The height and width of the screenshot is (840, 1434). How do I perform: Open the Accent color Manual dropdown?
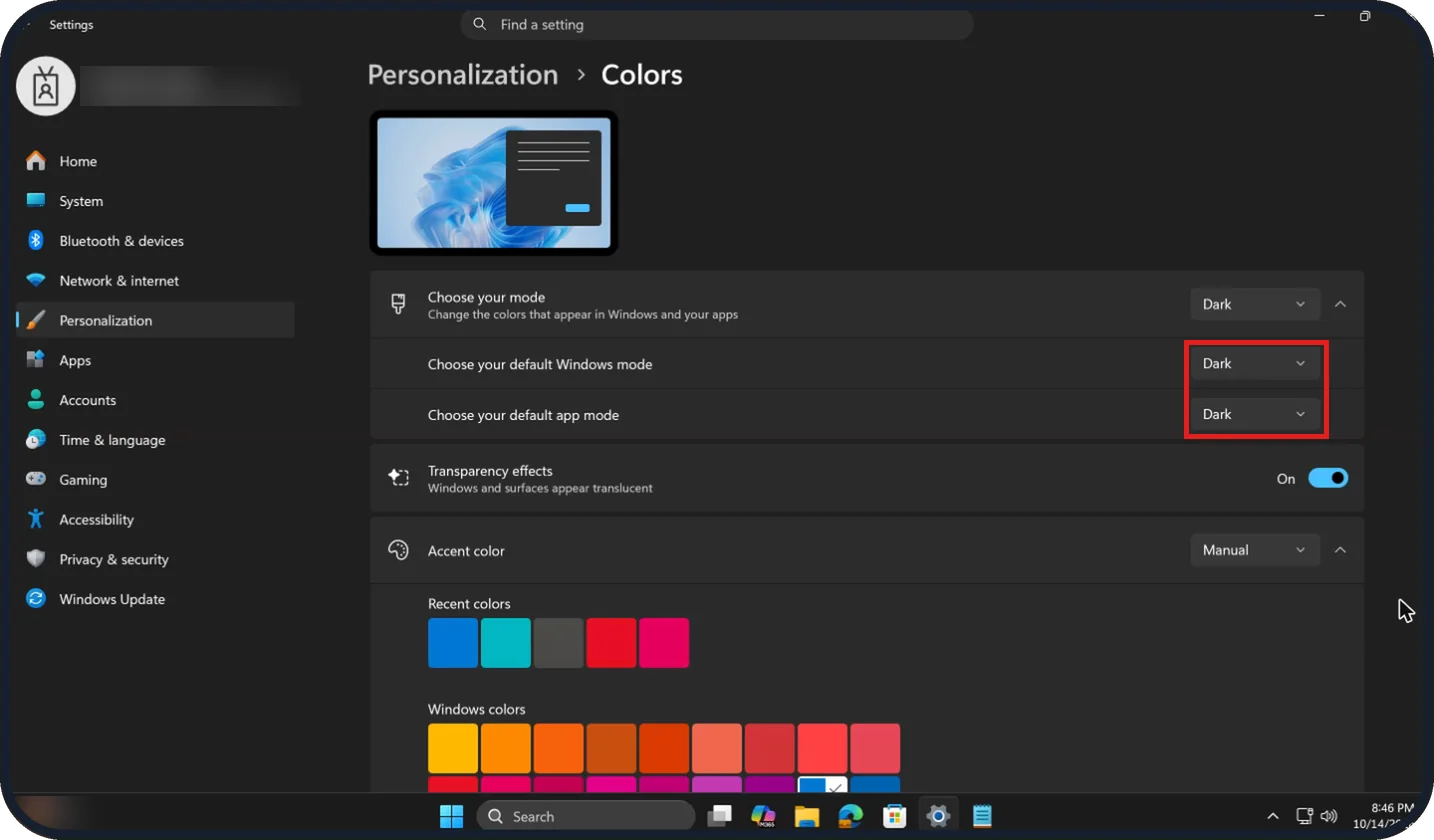[1255, 550]
